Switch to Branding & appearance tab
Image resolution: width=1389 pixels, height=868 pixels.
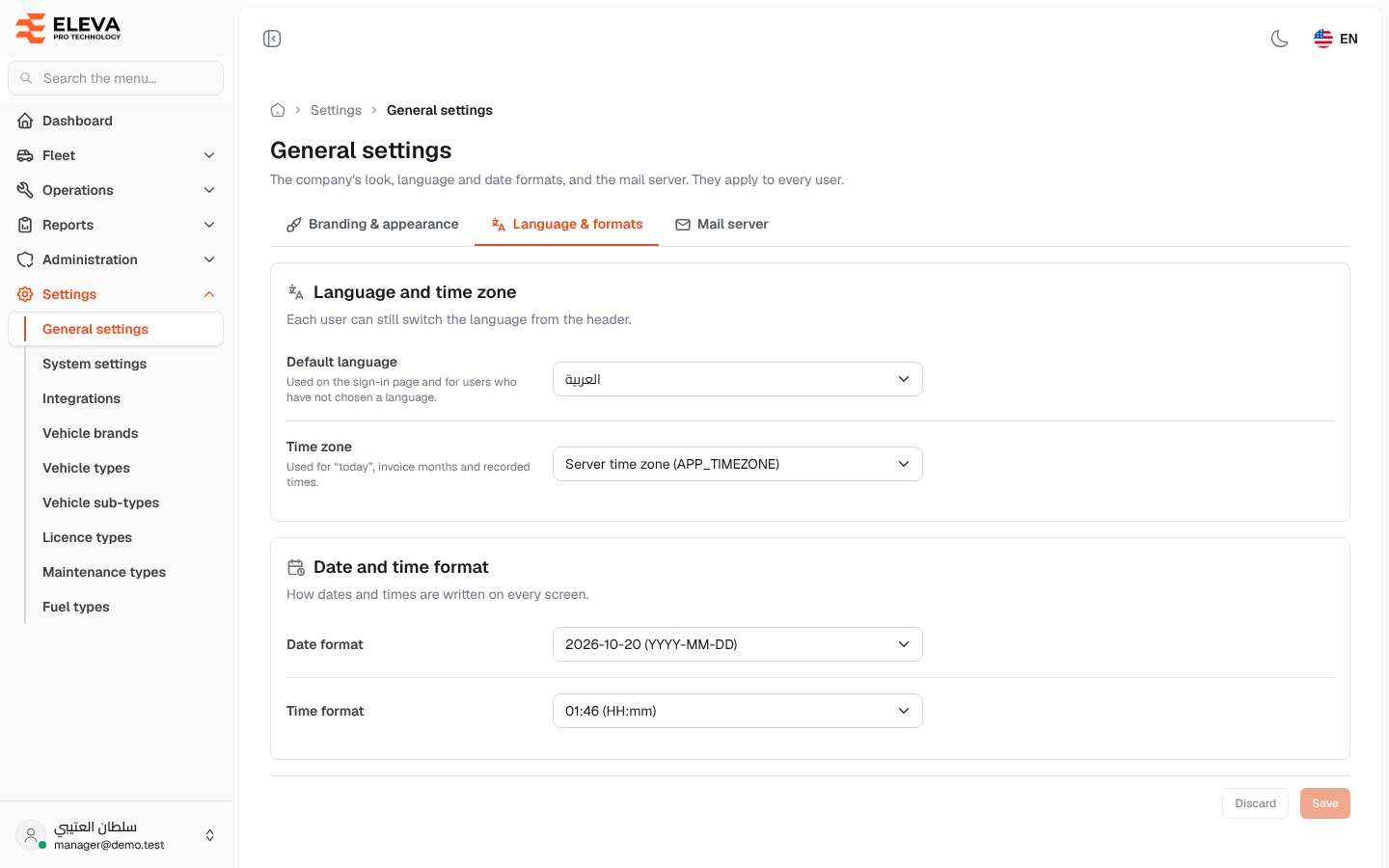[372, 224]
